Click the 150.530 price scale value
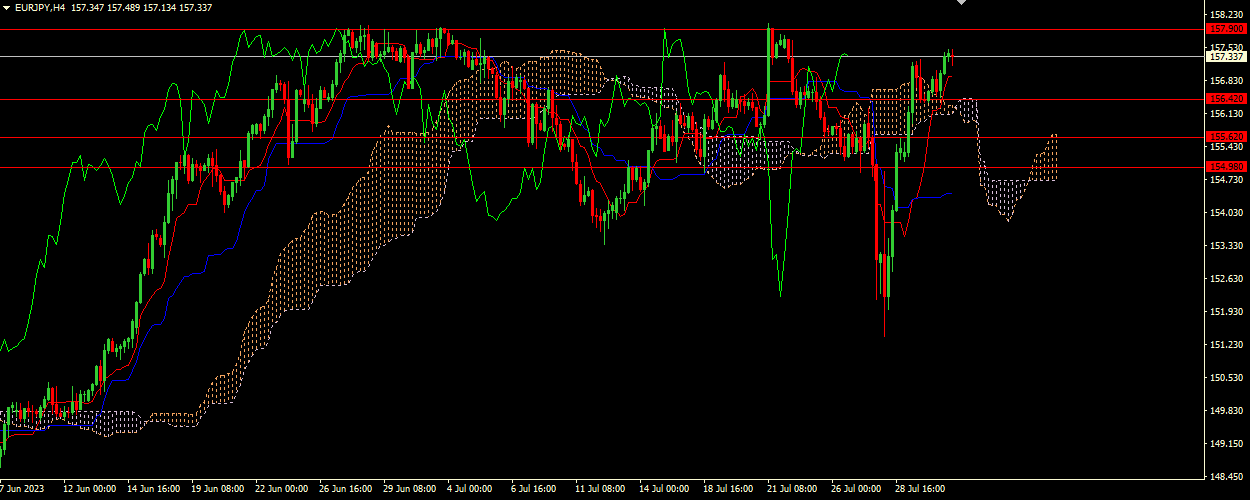Image resolution: width=1250 pixels, height=500 pixels. [1226, 378]
